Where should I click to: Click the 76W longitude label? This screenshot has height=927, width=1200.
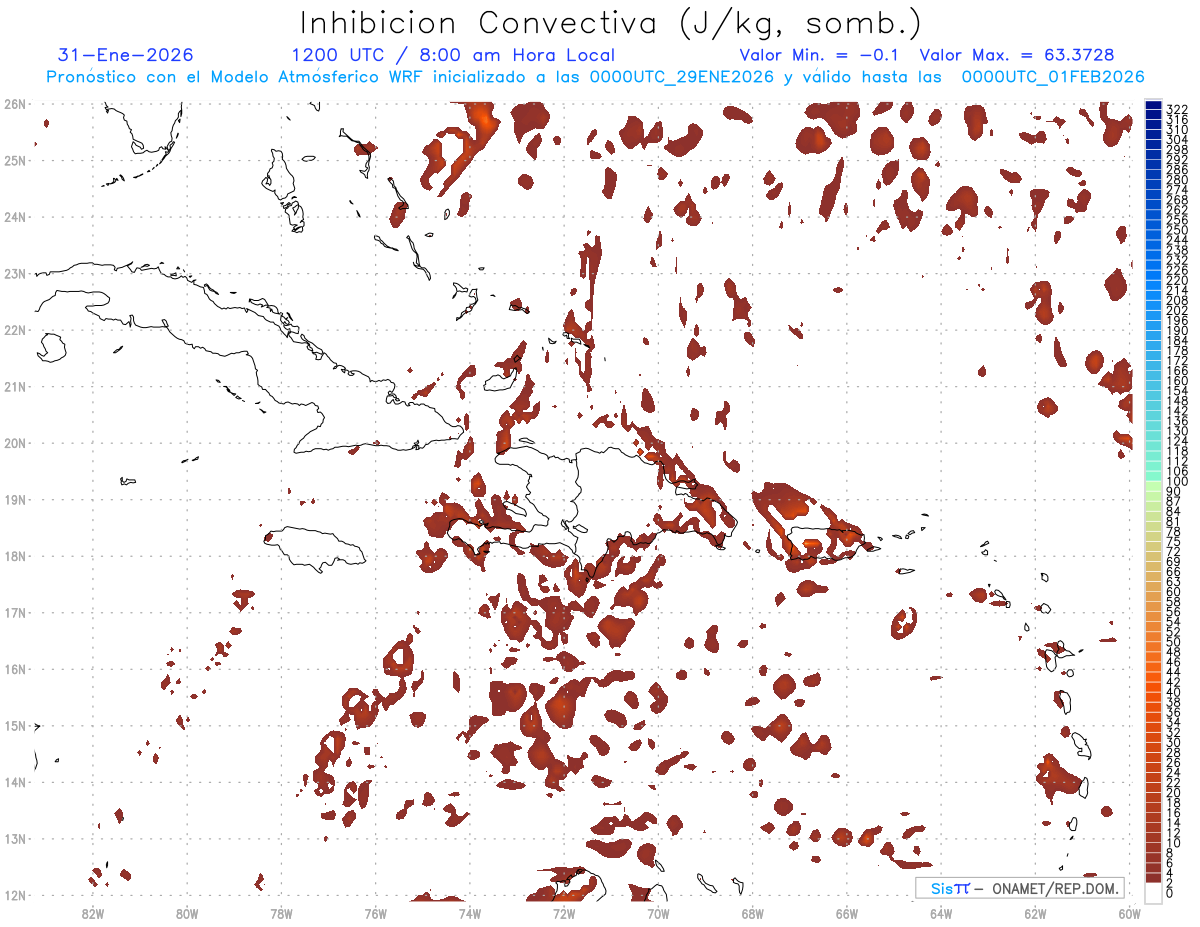(375, 913)
